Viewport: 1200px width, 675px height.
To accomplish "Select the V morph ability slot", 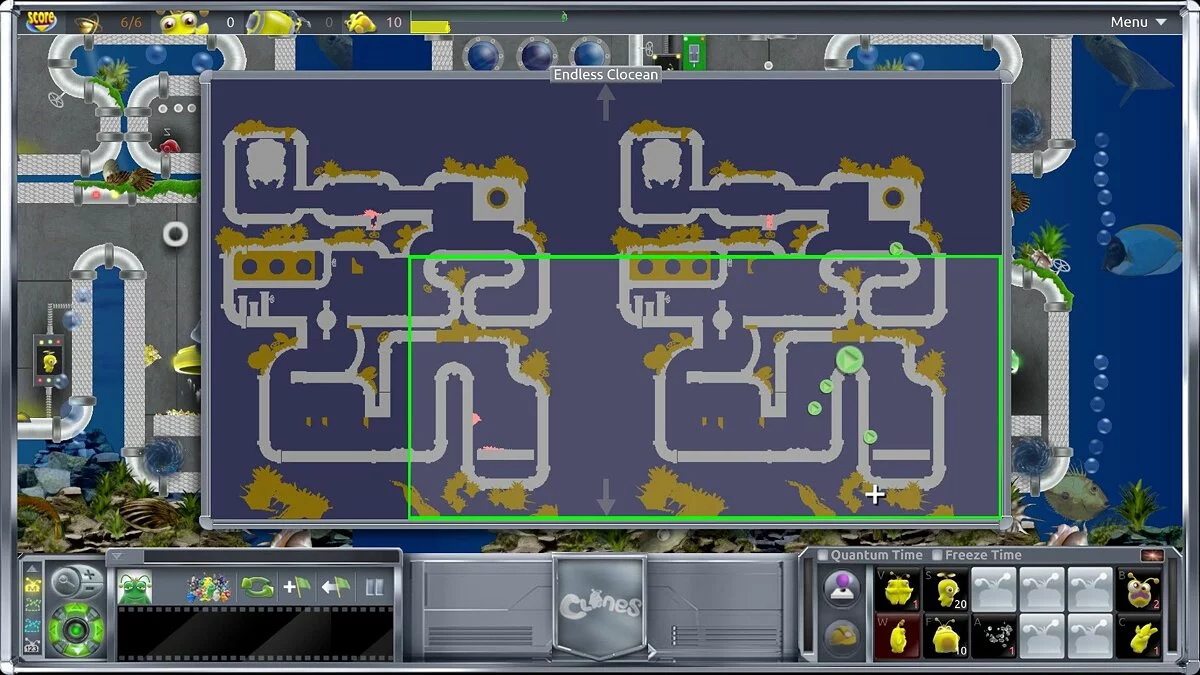I will [898, 590].
